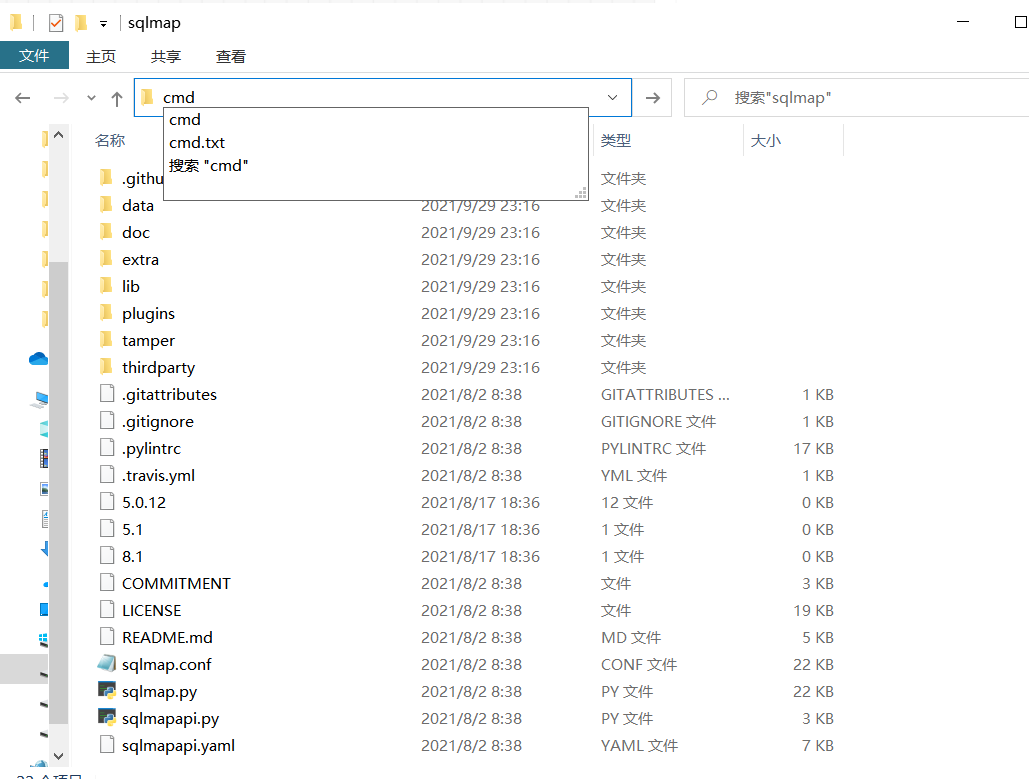Screen dimensions: 1029x779
Task: Click the search sqlmap input box
Action: pos(856,98)
